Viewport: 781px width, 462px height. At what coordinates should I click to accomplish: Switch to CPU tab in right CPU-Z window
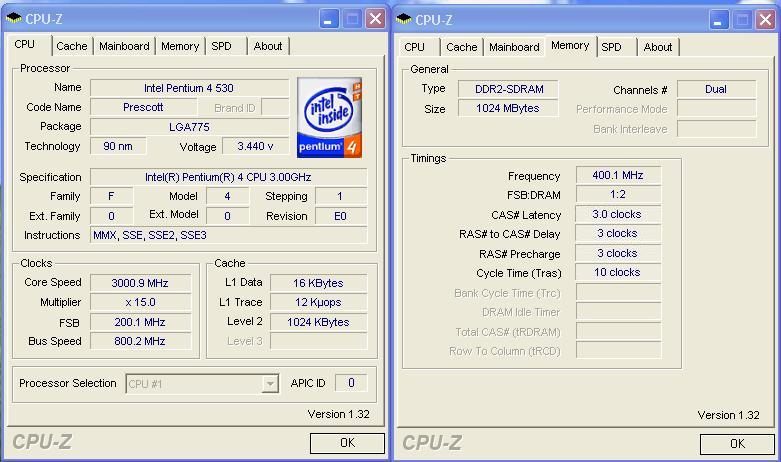click(x=414, y=47)
